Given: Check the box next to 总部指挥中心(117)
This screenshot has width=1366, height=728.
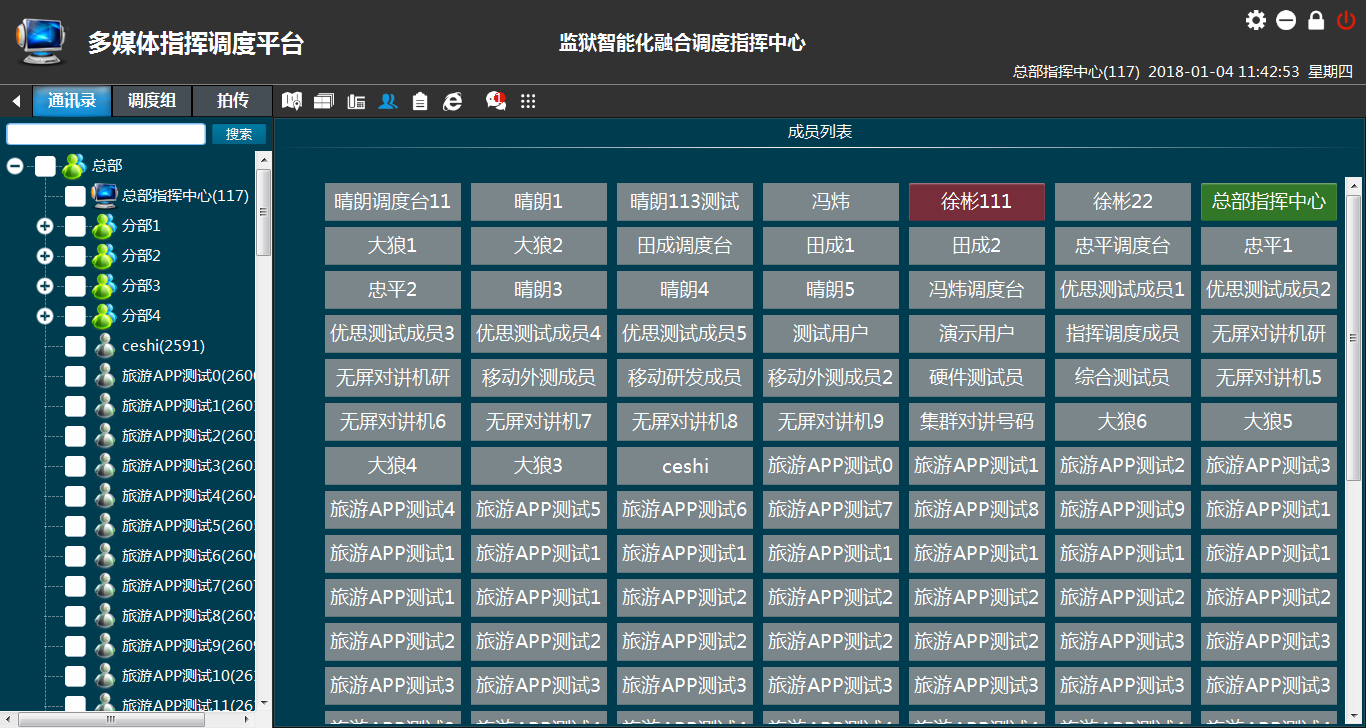Looking at the screenshot, I should coord(75,196).
